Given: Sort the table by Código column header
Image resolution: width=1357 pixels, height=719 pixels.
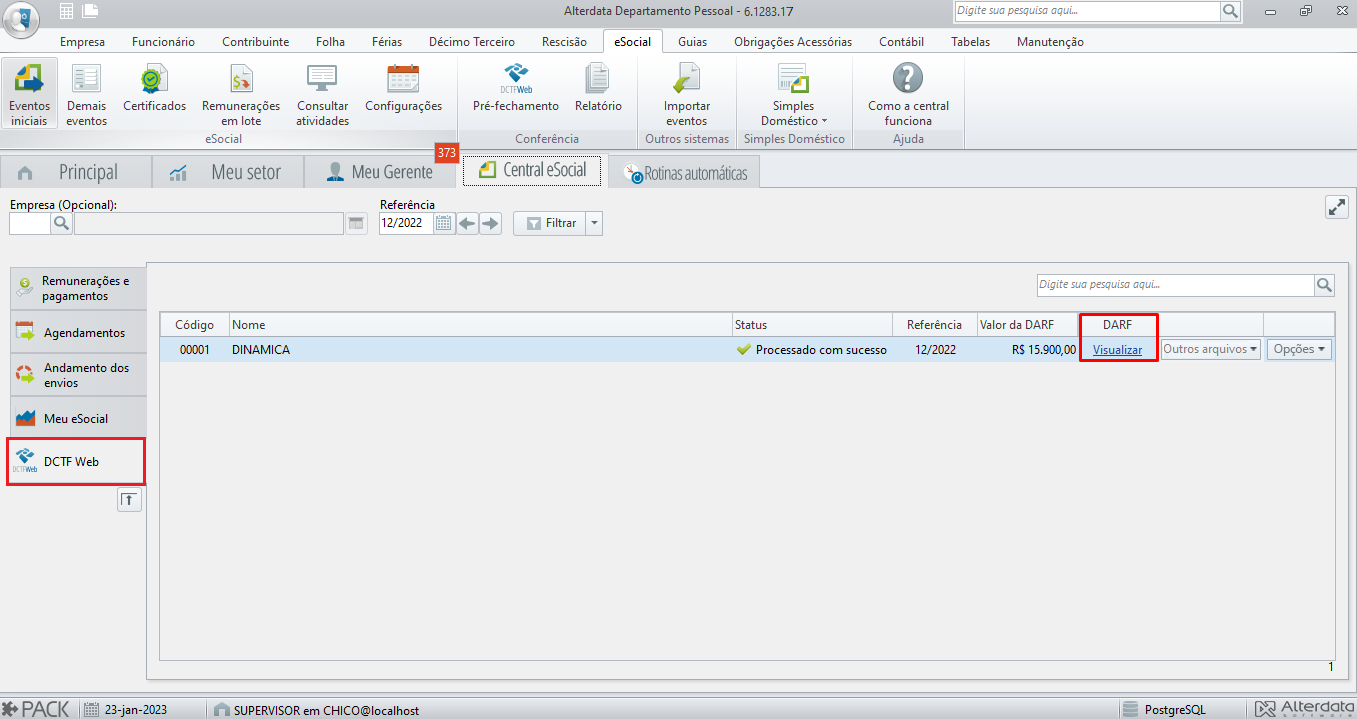Looking at the screenshot, I should [x=195, y=325].
